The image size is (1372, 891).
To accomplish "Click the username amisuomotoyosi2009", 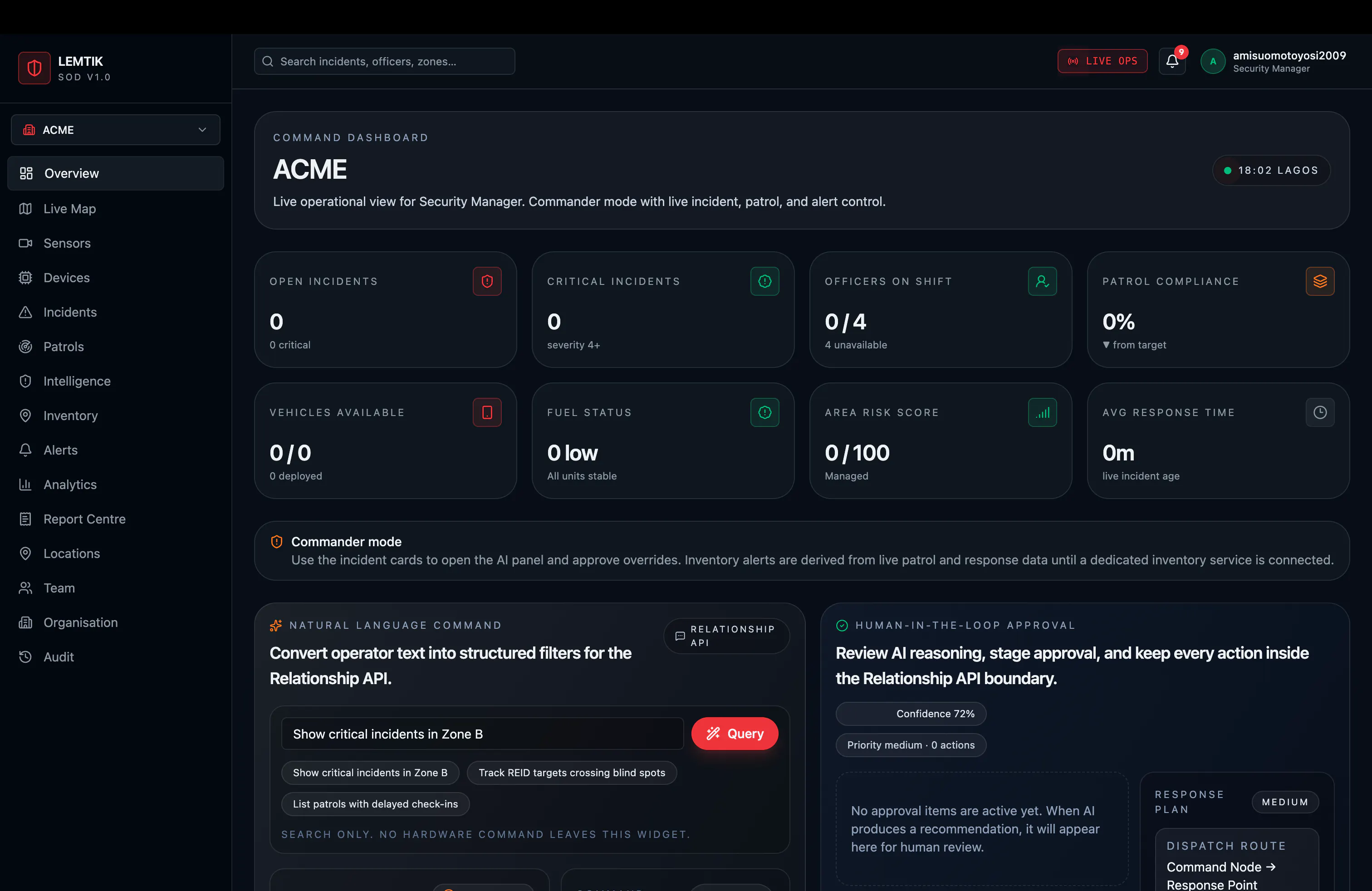I will point(1289,55).
